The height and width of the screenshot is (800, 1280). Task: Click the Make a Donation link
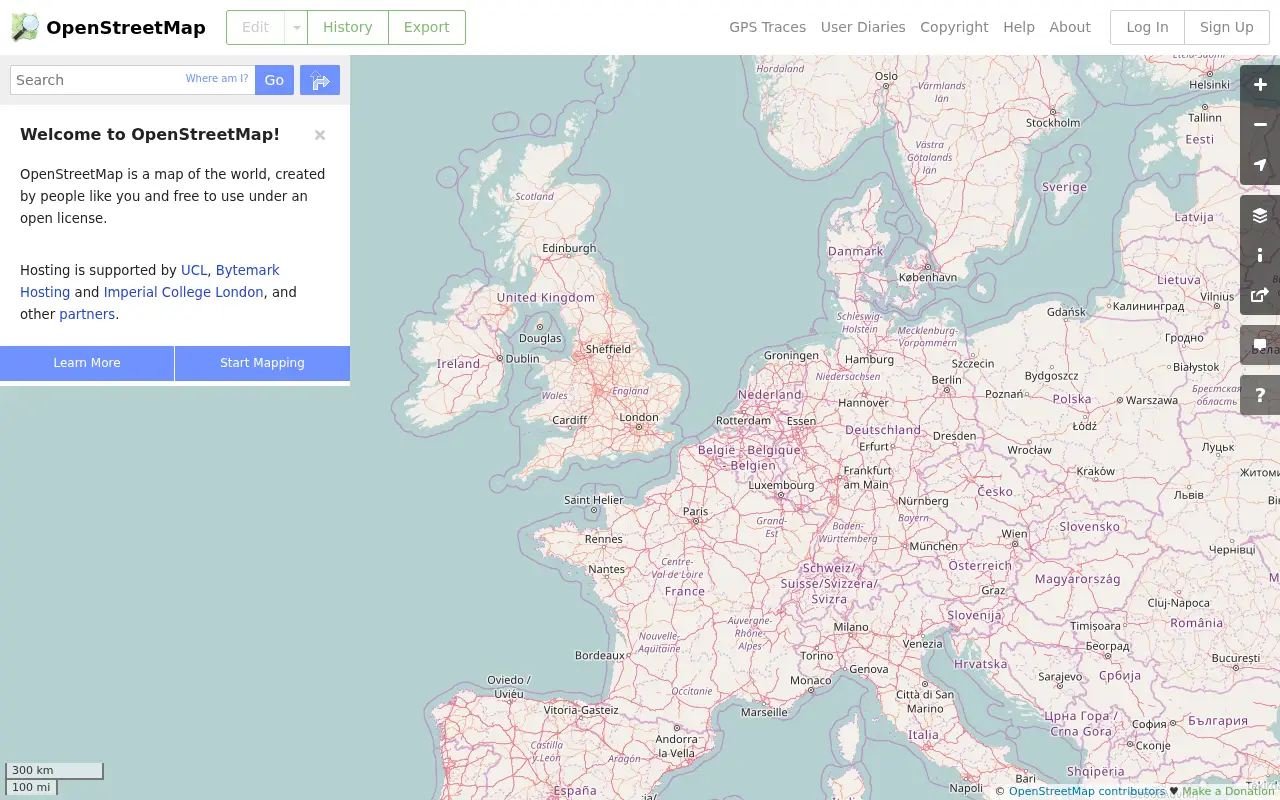tap(1228, 791)
